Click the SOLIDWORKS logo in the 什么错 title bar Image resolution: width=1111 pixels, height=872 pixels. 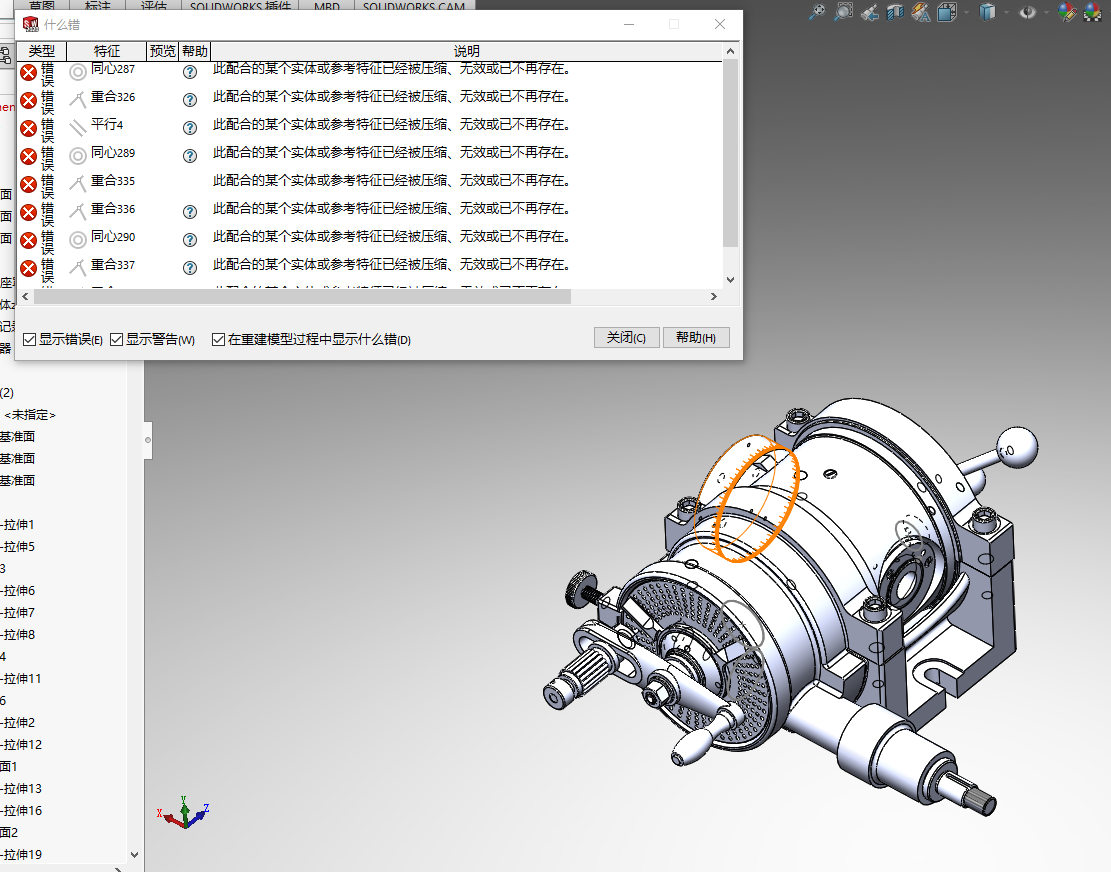pyautogui.click(x=30, y=25)
